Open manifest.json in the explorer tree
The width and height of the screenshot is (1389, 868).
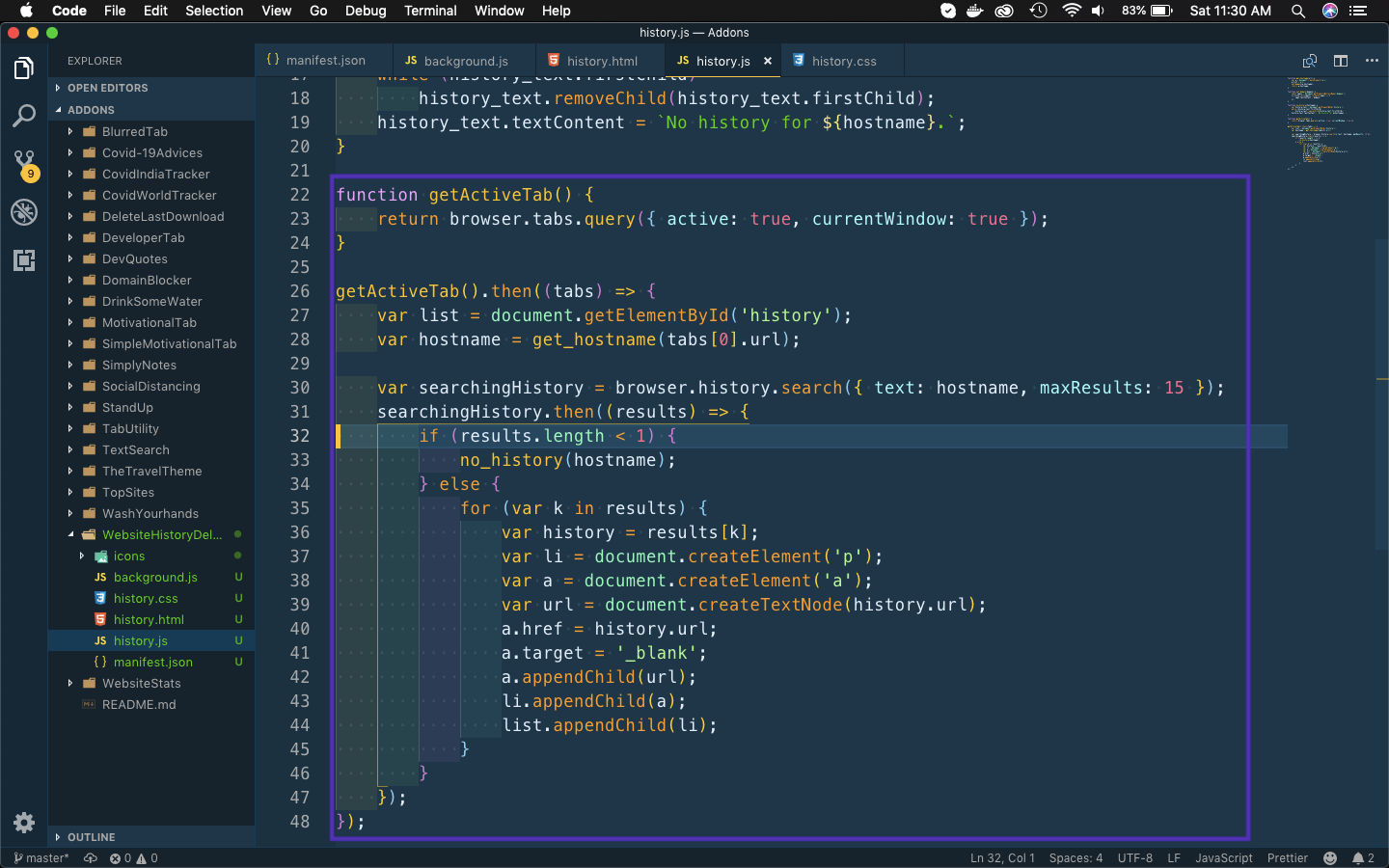[x=151, y=662]
